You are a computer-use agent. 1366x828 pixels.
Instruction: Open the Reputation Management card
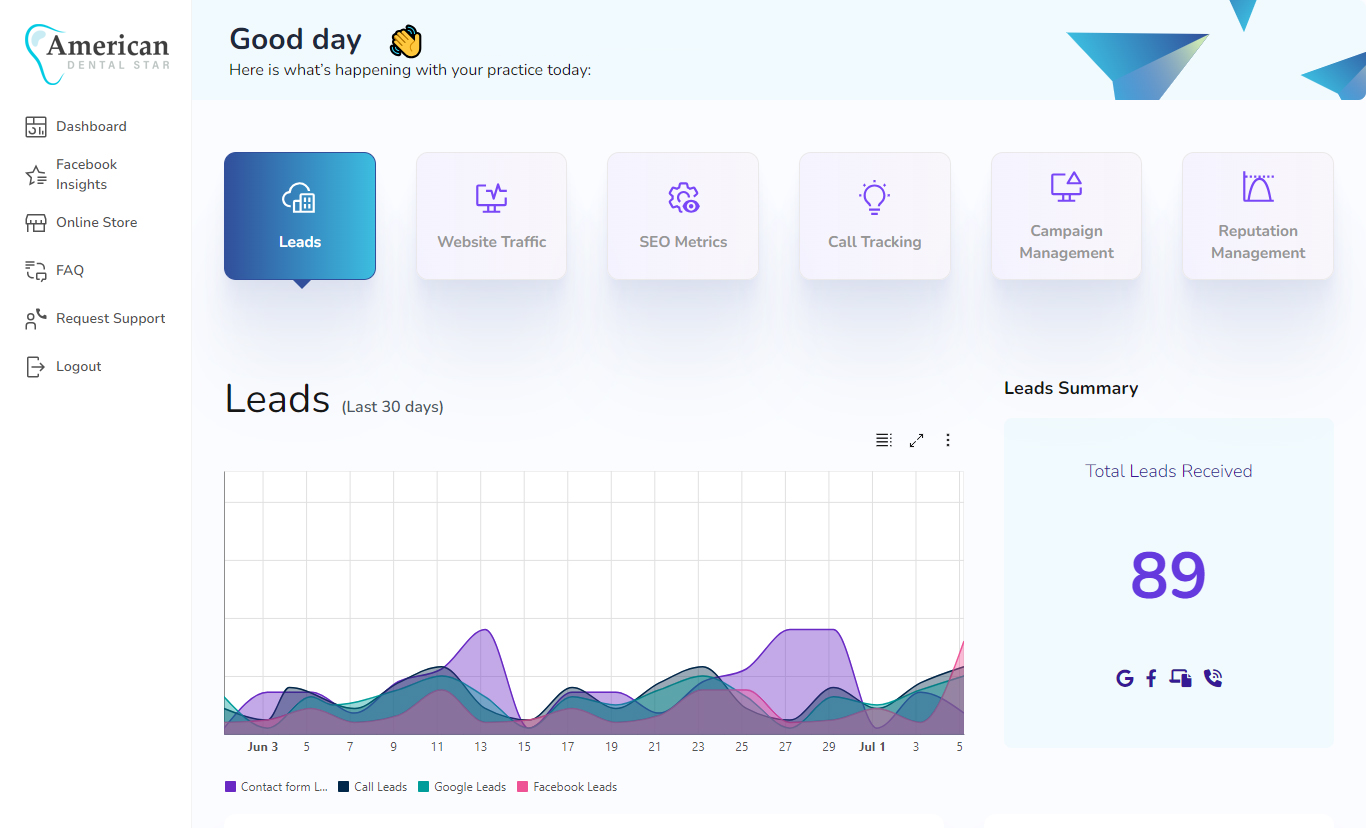pyautogui.click(x=1258, y=216)
